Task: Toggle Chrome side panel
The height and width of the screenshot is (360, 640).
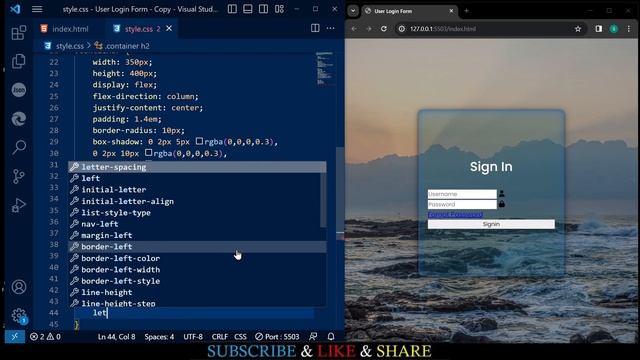Action: (598, 29)
